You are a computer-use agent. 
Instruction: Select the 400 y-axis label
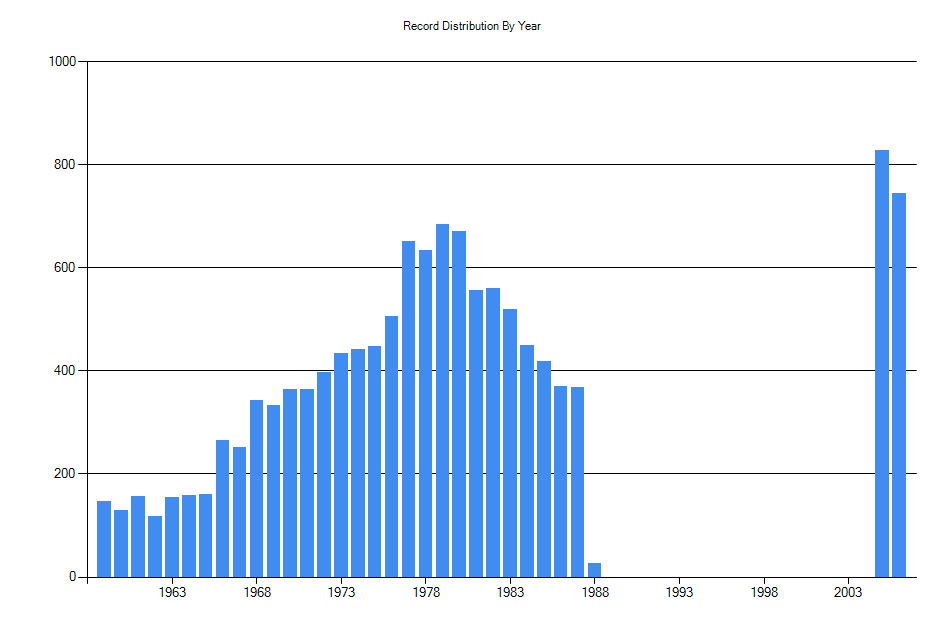[x=64, y=371]
